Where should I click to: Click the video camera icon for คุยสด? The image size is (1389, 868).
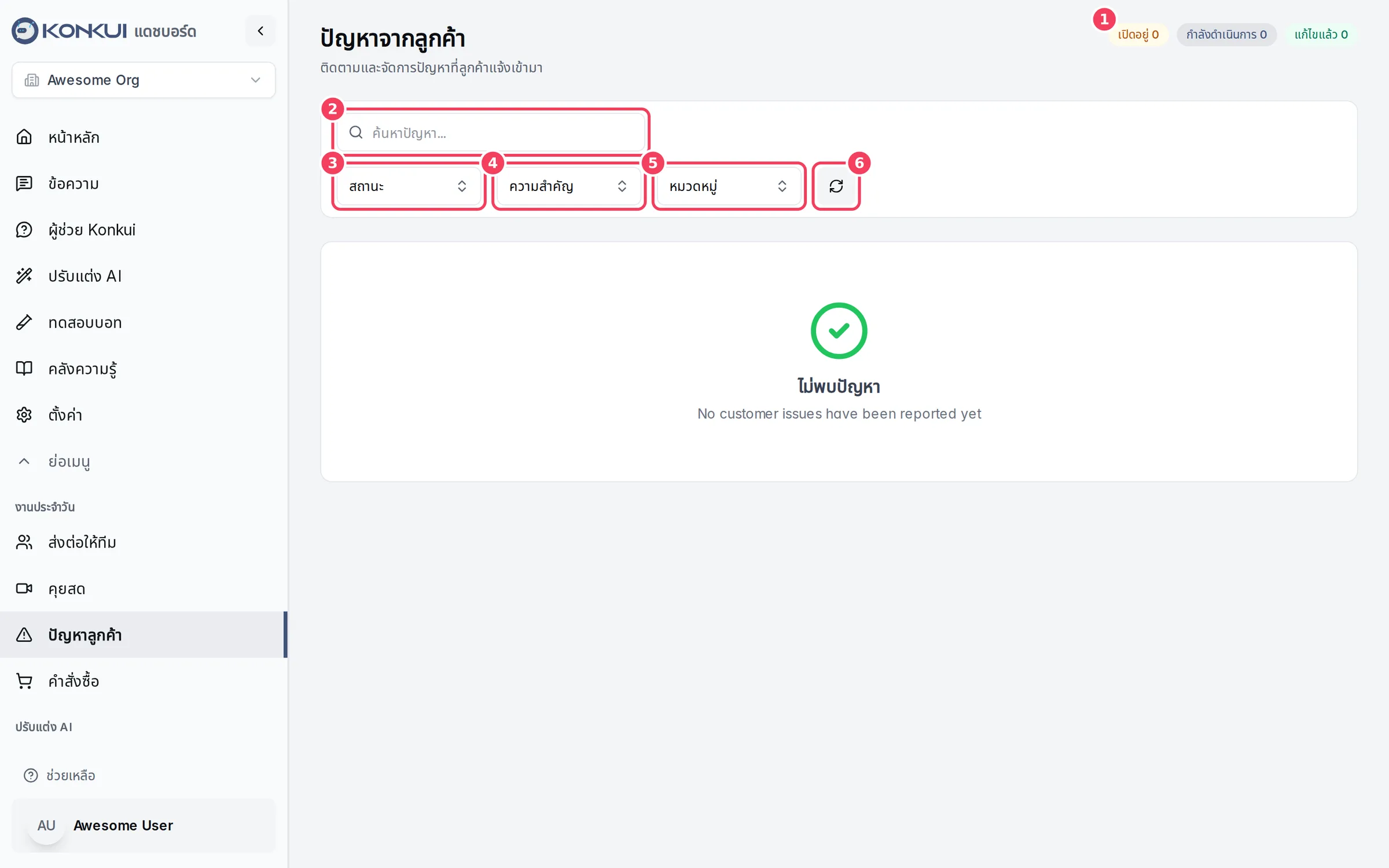coord(24,589)
